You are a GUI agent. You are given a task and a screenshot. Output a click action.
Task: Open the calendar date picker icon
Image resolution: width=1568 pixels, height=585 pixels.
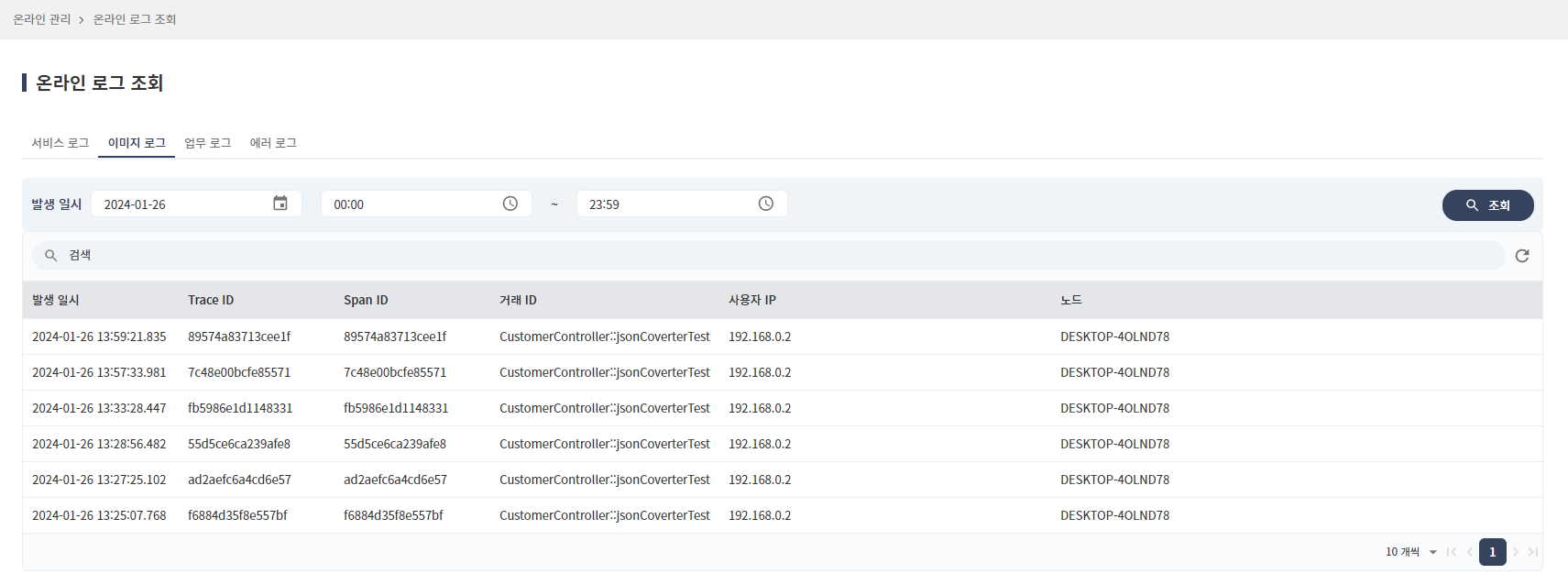click(280, 204)
